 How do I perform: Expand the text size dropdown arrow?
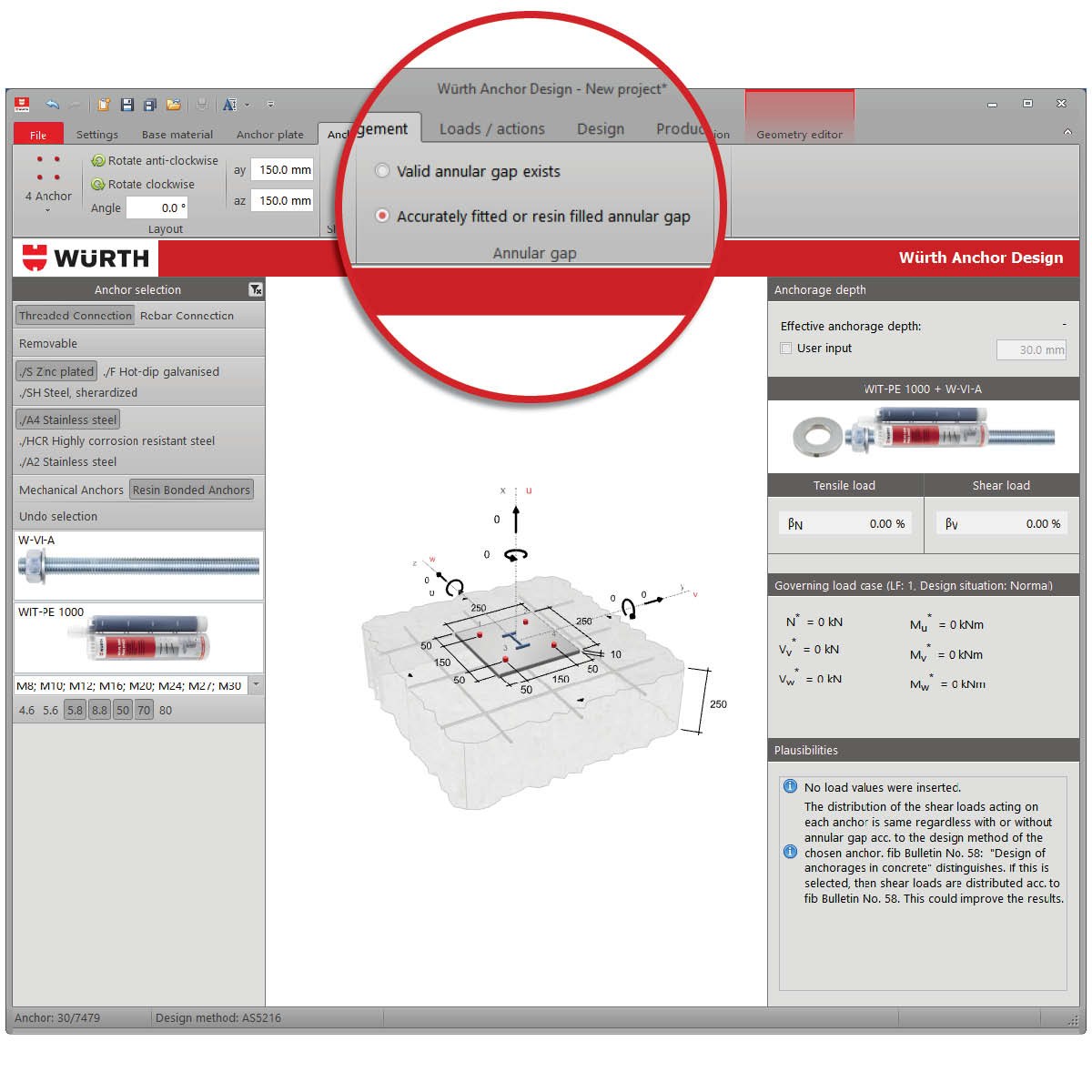point(247,105)
